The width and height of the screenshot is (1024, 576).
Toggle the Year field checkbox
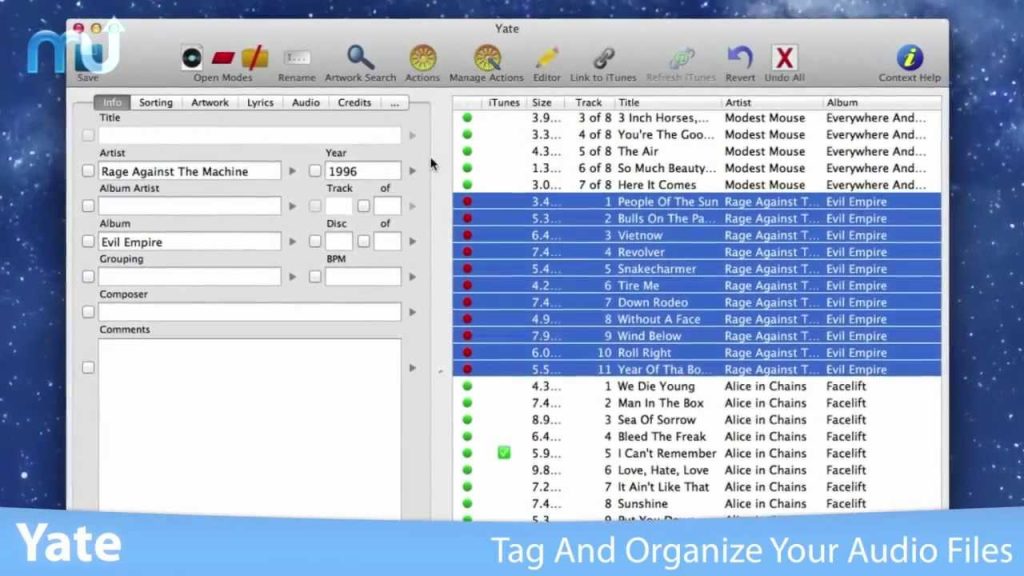pyautogui.click(x=315, y=170)
